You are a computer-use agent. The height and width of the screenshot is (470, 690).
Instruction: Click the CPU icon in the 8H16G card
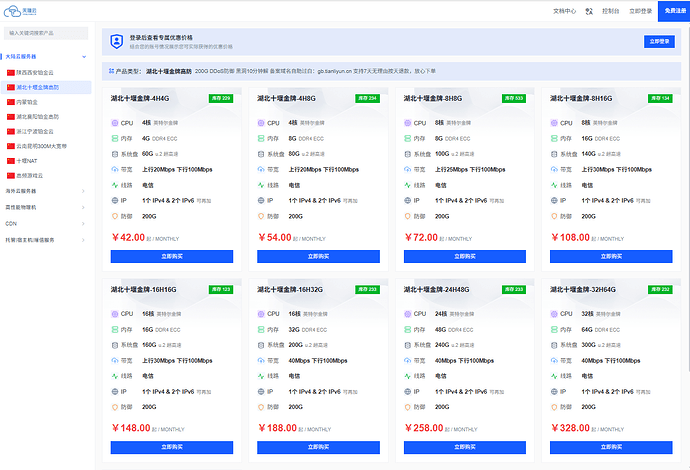point(554,123)
